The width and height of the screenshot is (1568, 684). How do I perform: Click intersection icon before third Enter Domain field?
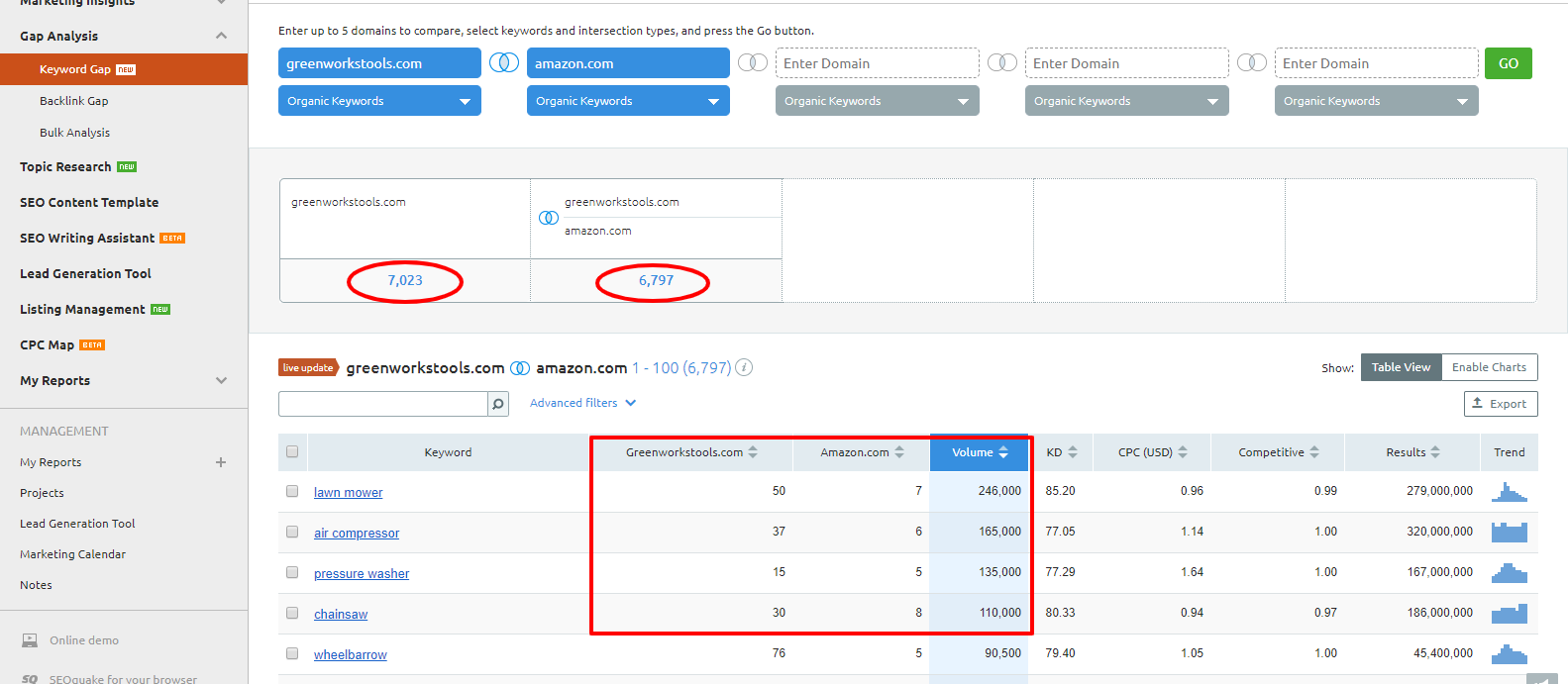point(1251,63)
